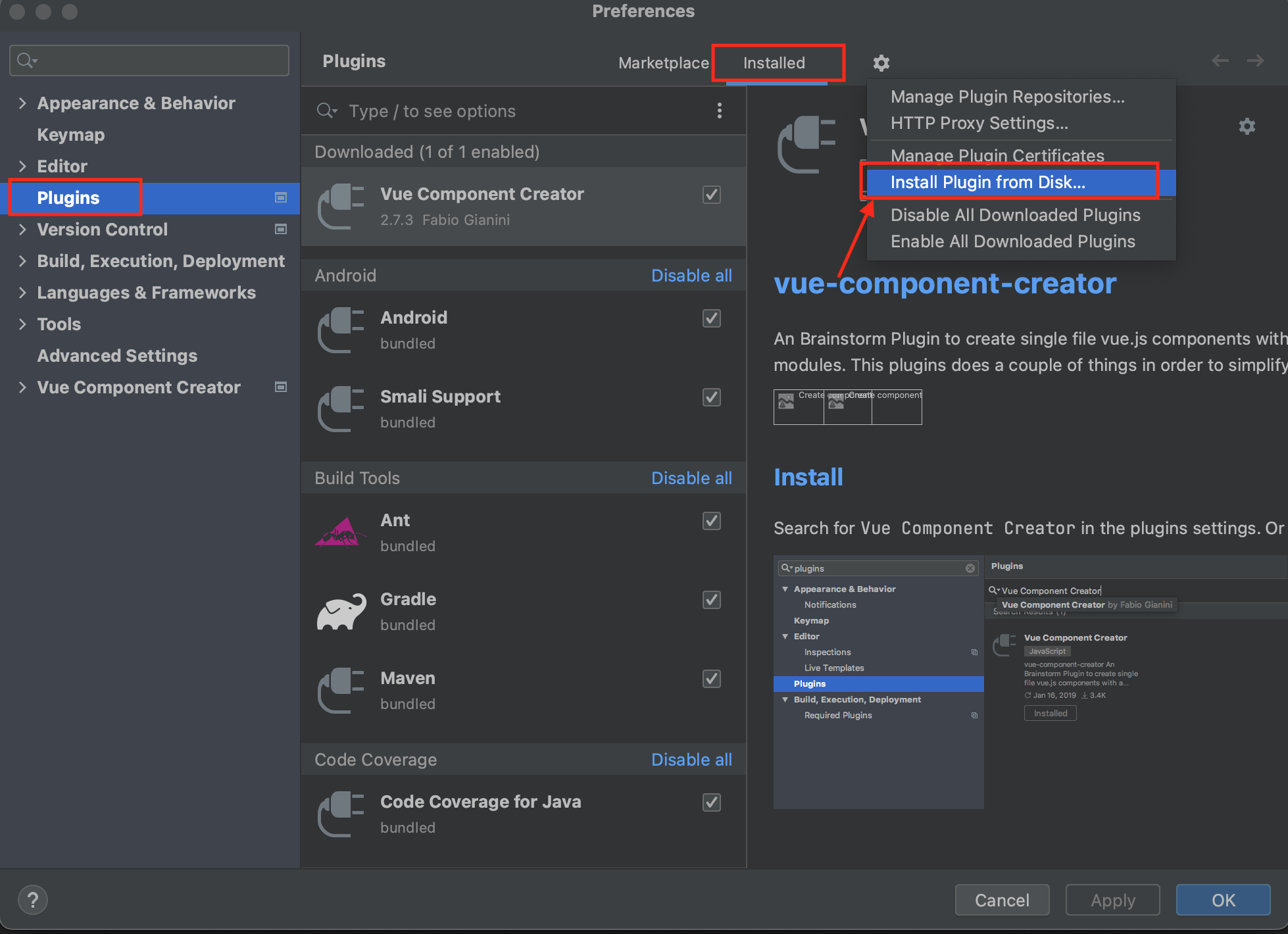This screenshot has width=1288, height=934.
Task: Click the help question mark icon
Action: (x=33, y=900)
